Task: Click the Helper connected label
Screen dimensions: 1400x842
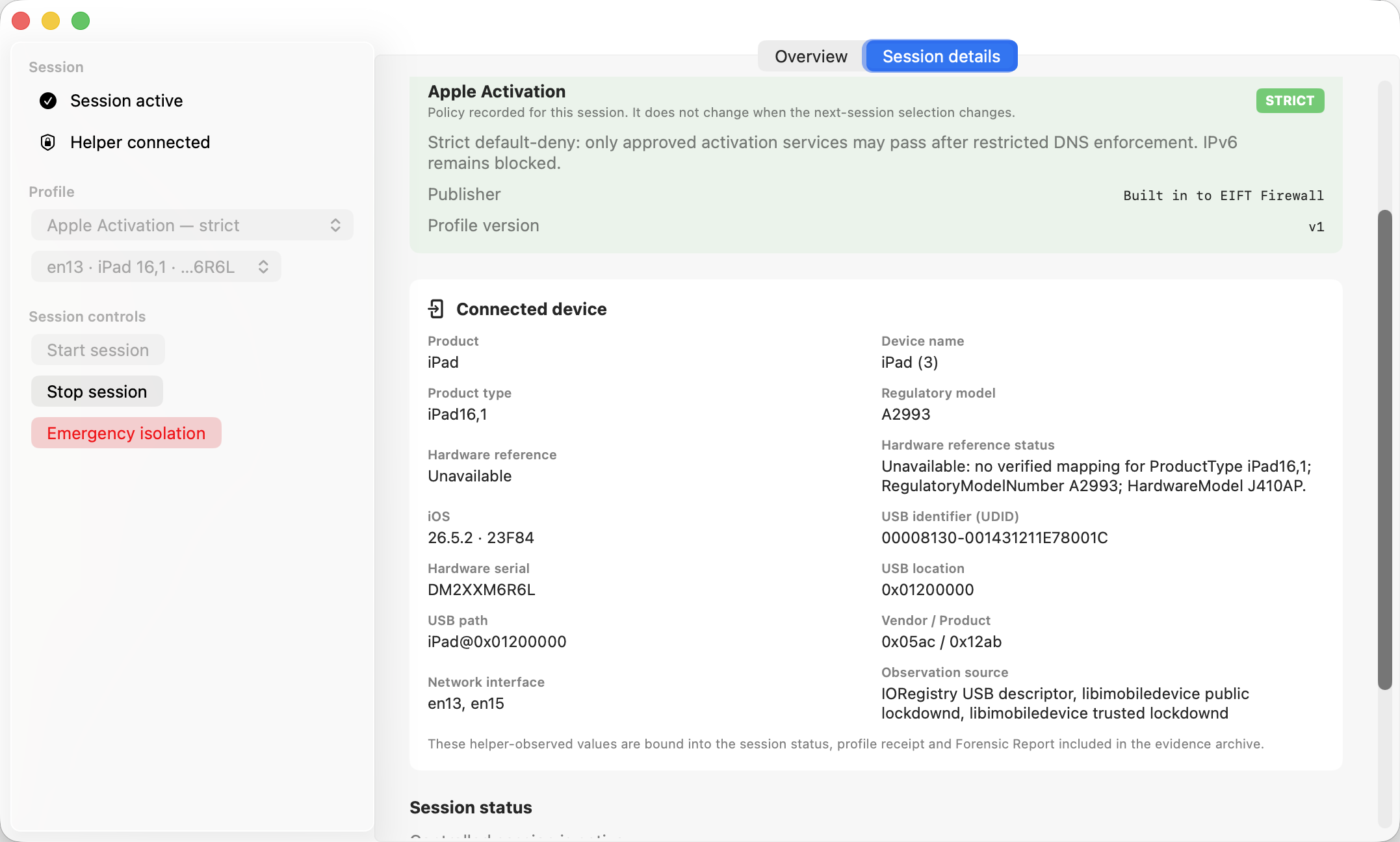Action: point(140,142)
